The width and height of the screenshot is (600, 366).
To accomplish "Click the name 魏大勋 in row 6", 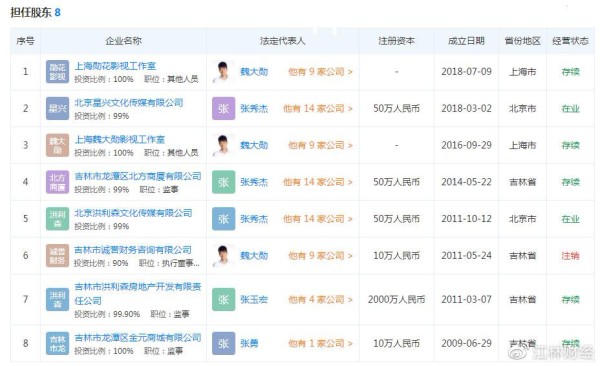I will [x=254, y=255].
